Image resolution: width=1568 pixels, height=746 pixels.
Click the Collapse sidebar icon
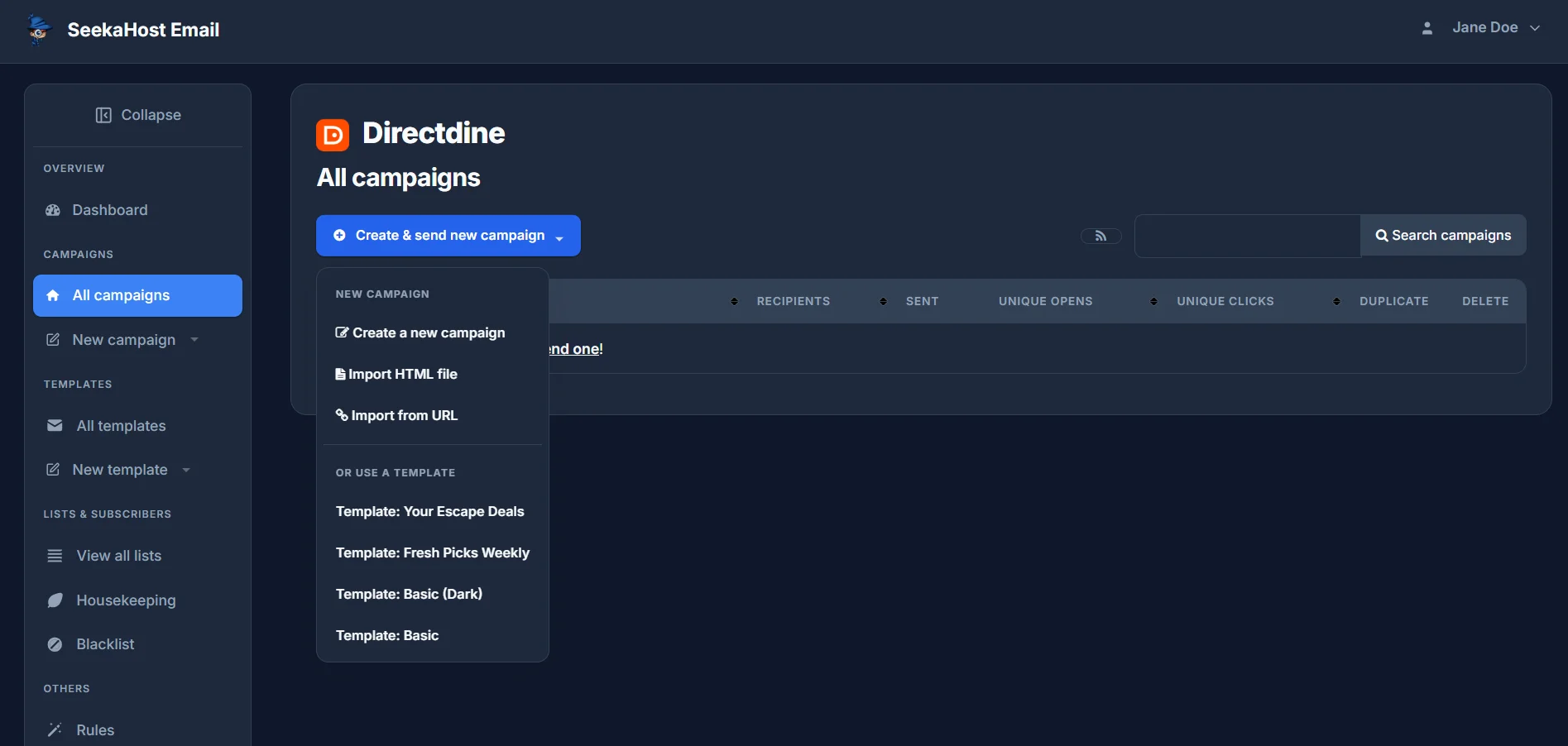103,115
